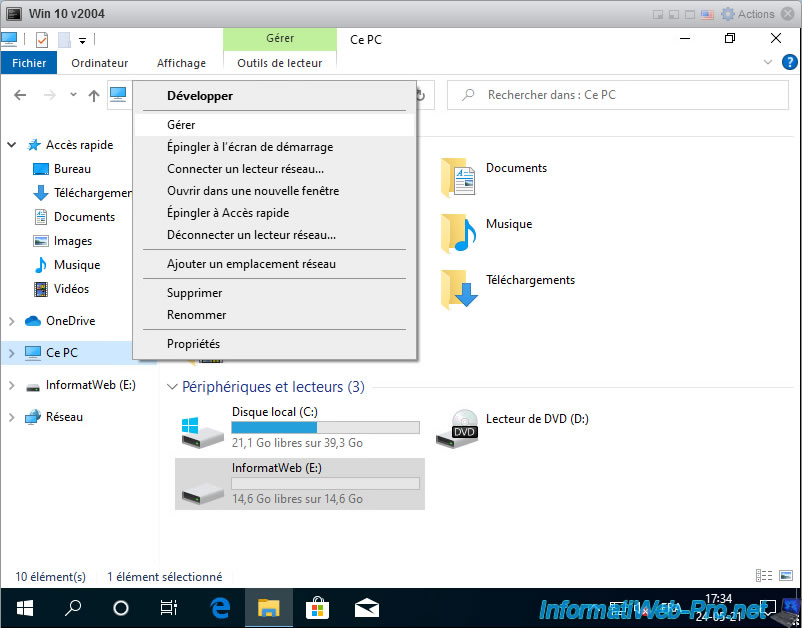Expand the Réseau node in sidebar
Screen dimensions: 802x628
point(12,417)
